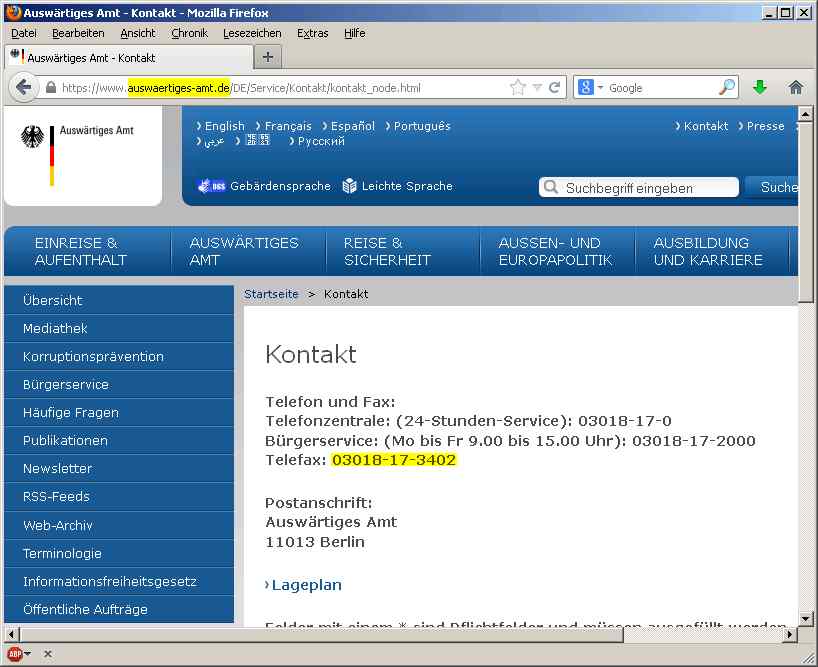This screenshot has width=818, height=667.
Task: Open the Leichte Sprache link
Action: 407,186
